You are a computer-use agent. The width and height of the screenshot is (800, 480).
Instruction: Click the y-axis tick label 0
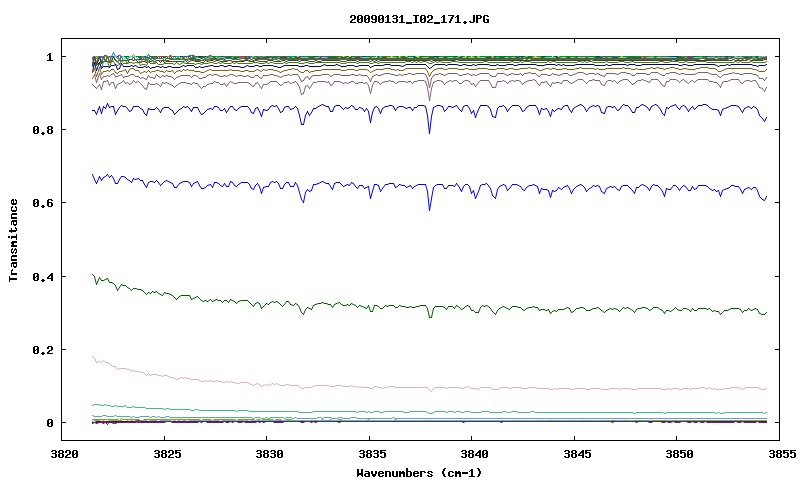tap(49, 423)
